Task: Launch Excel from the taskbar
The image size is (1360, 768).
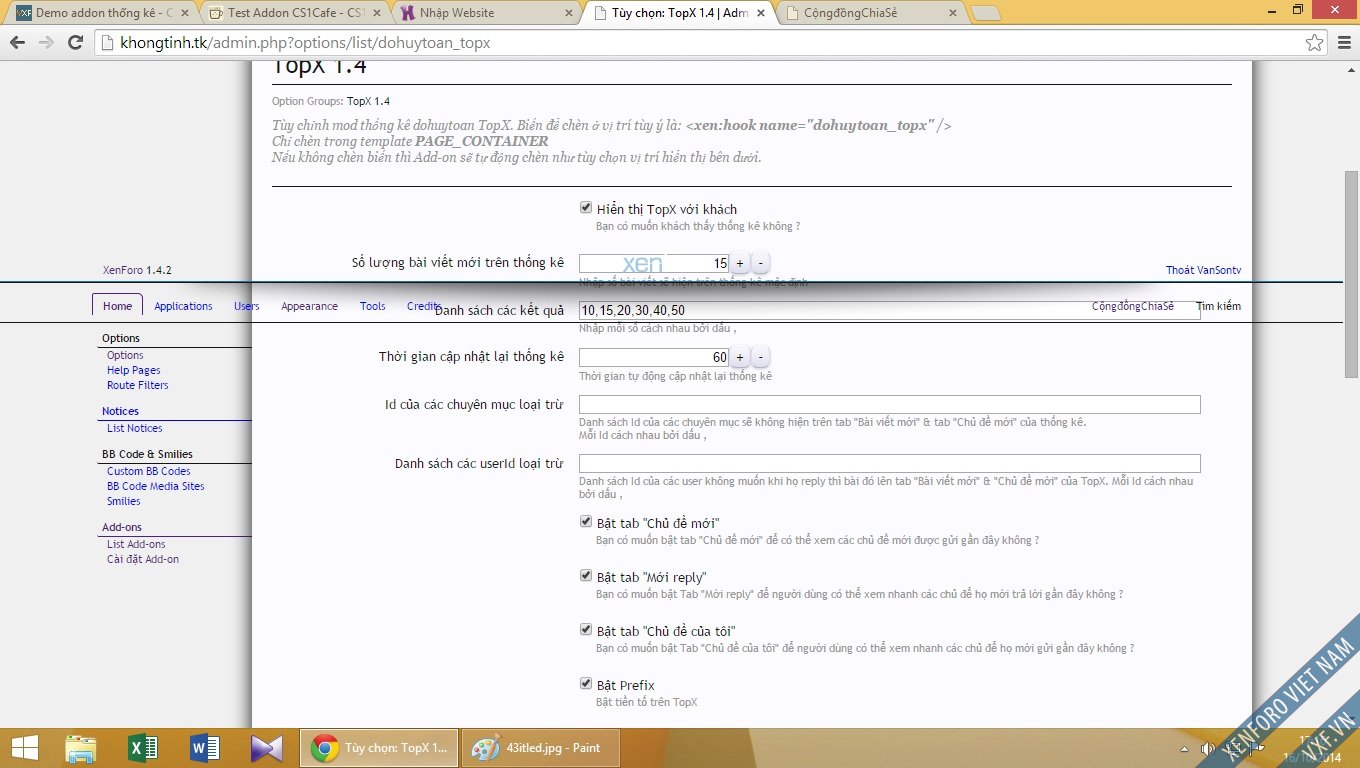Action: click(143, 748)
